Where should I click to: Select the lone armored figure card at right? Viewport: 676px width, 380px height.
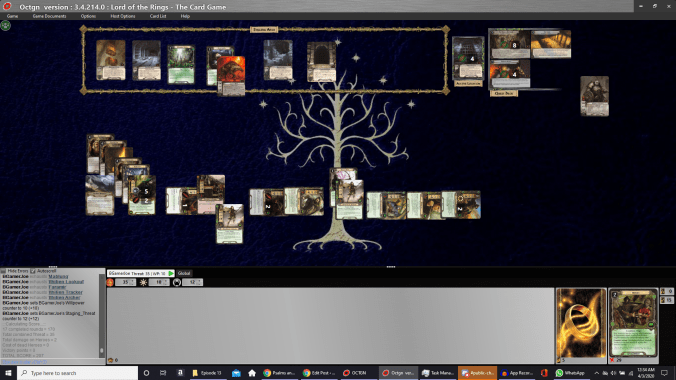pyautogui.click(x=595, y=96)
